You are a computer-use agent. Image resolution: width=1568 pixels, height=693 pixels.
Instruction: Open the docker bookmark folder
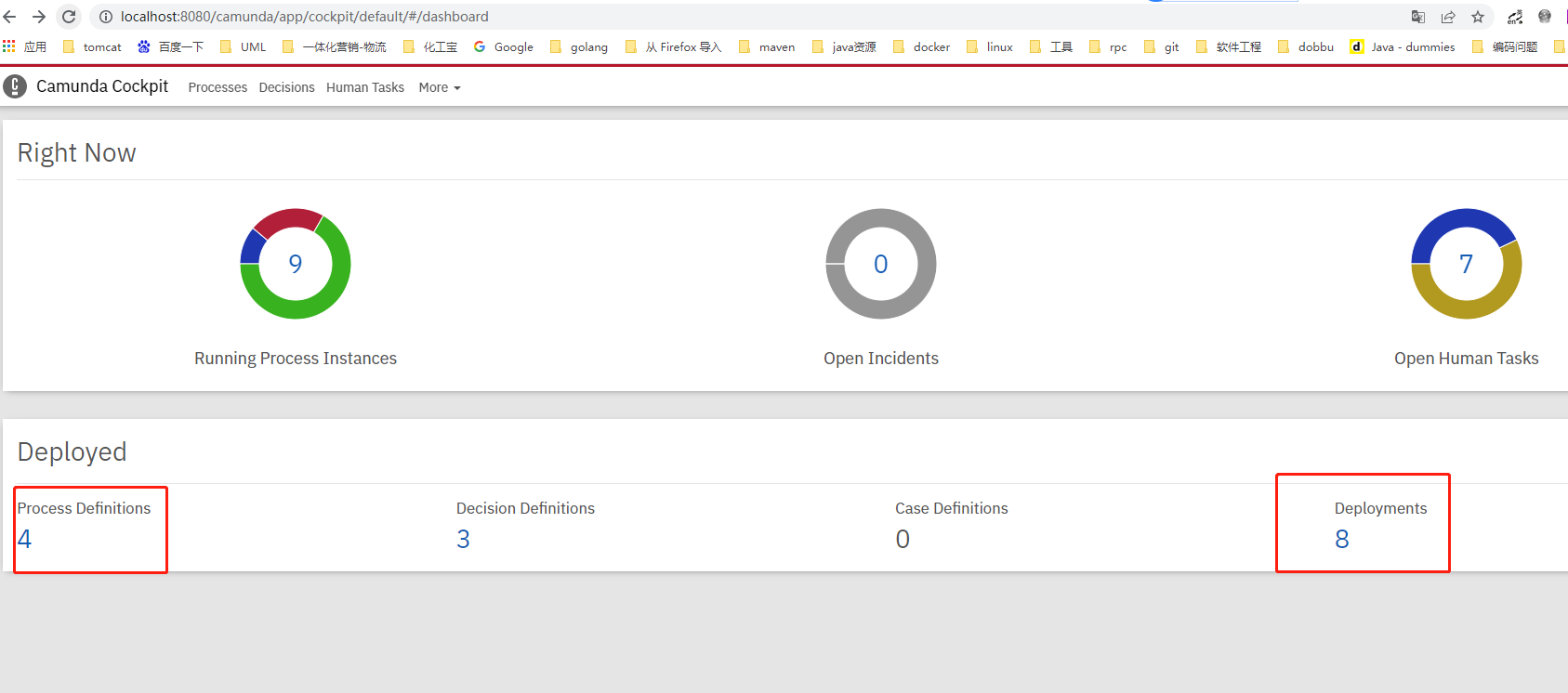(x=921, y=46)
